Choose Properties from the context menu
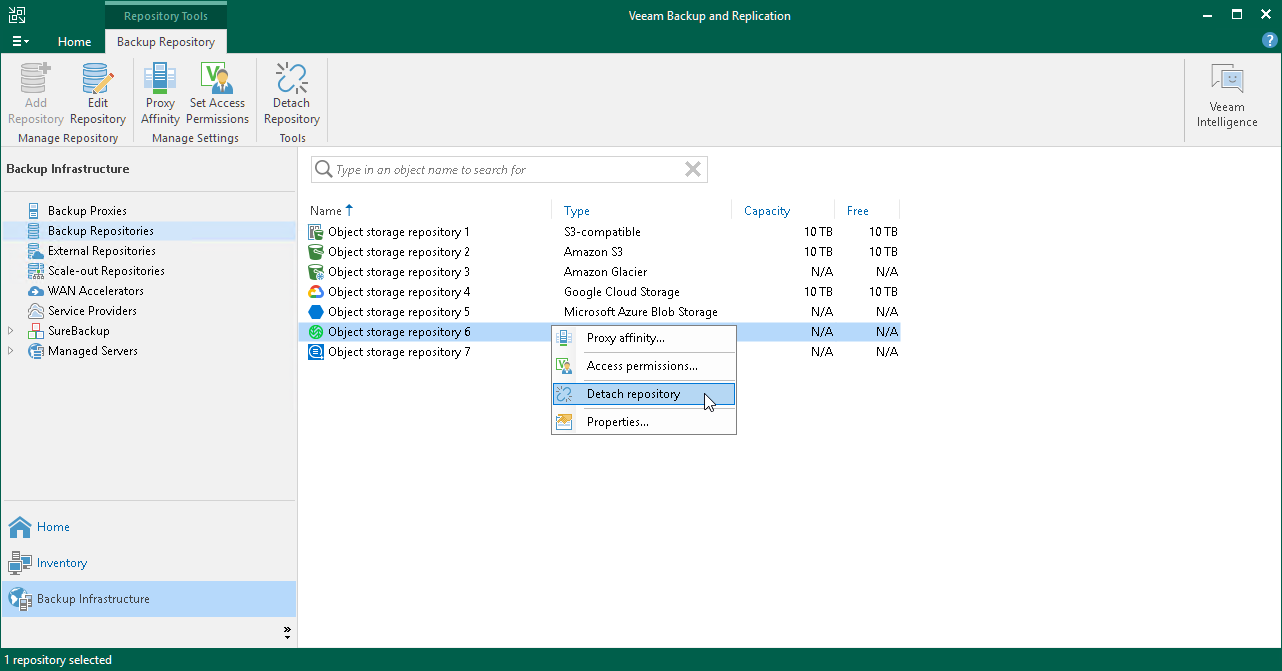This screenshot has width=1282, height=671. pos(618,421)
